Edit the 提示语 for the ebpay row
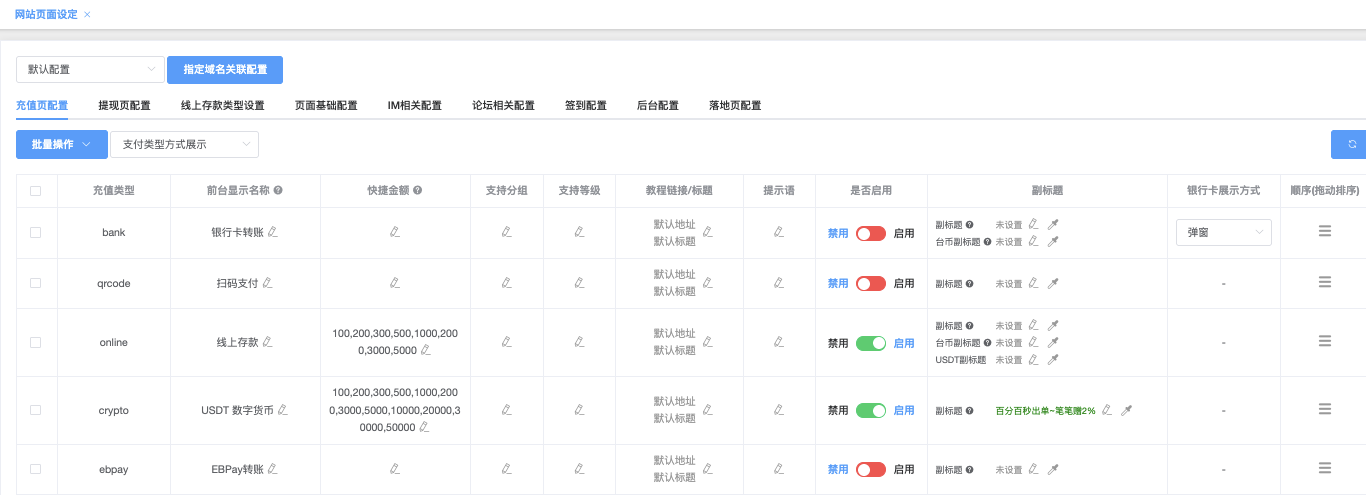Screen dimensions: 1366x495 coord(779,469)
